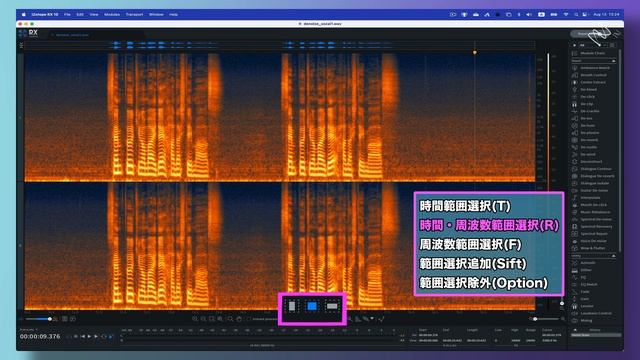Select the Frequency selection tool
640x360 pixels.
click(332, 306)
